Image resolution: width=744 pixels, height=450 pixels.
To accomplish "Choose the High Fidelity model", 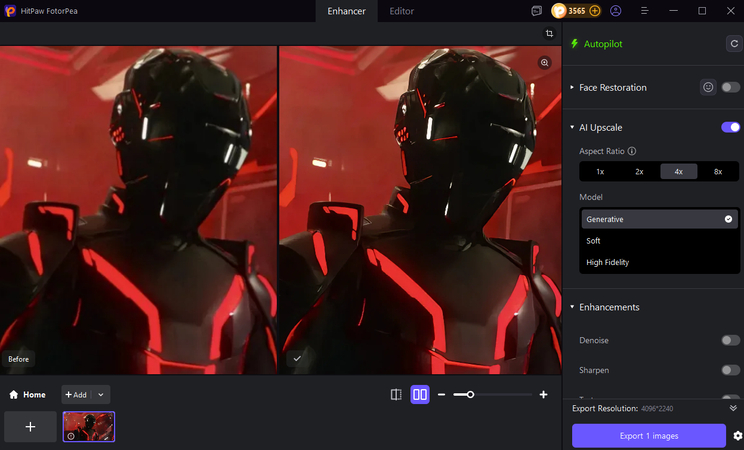I will pos(659,262).
